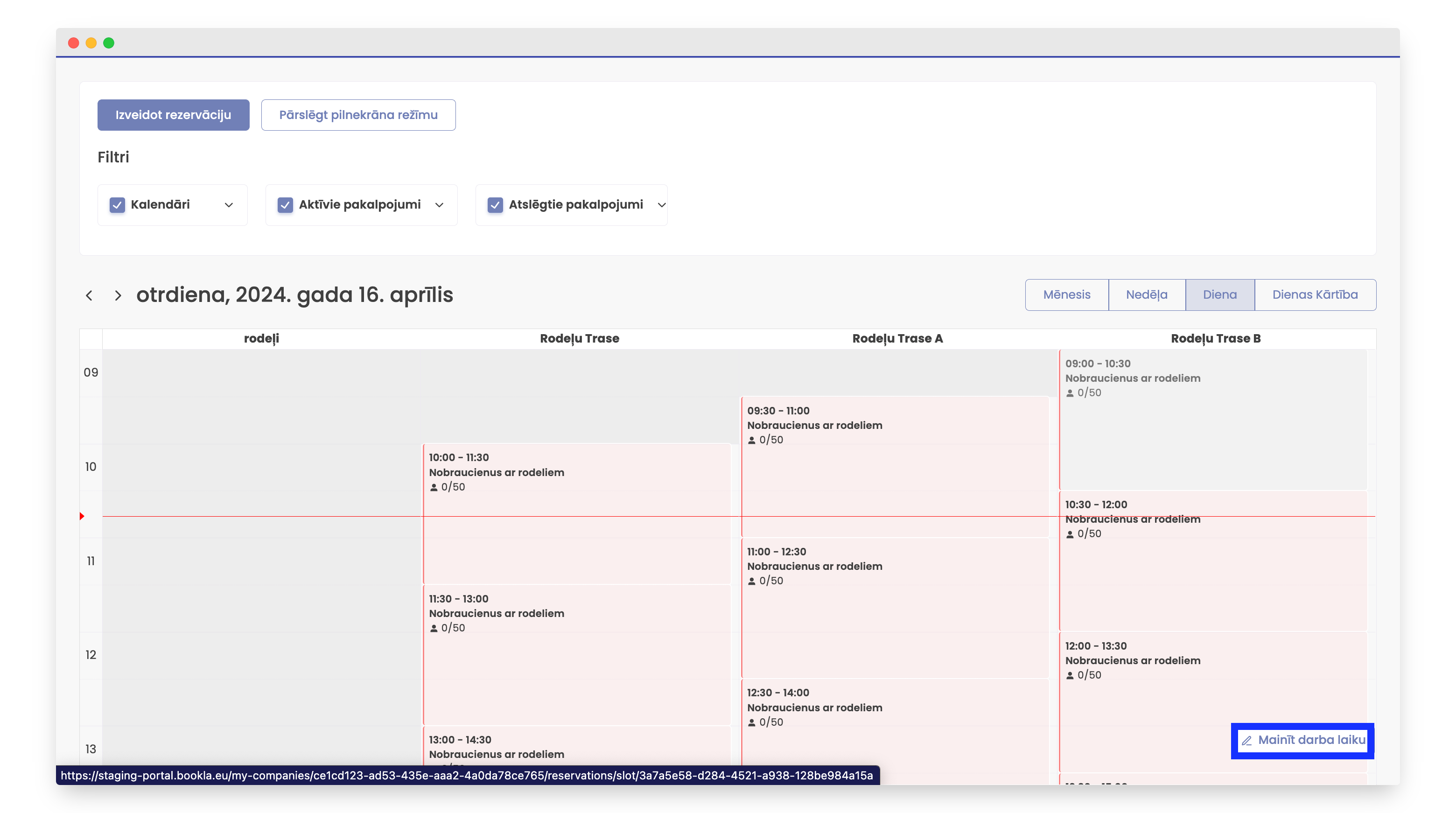Click pencil icon beside Mainīt darba laiku
This screenshot has height=813, width=1456.
point(1246,740)
